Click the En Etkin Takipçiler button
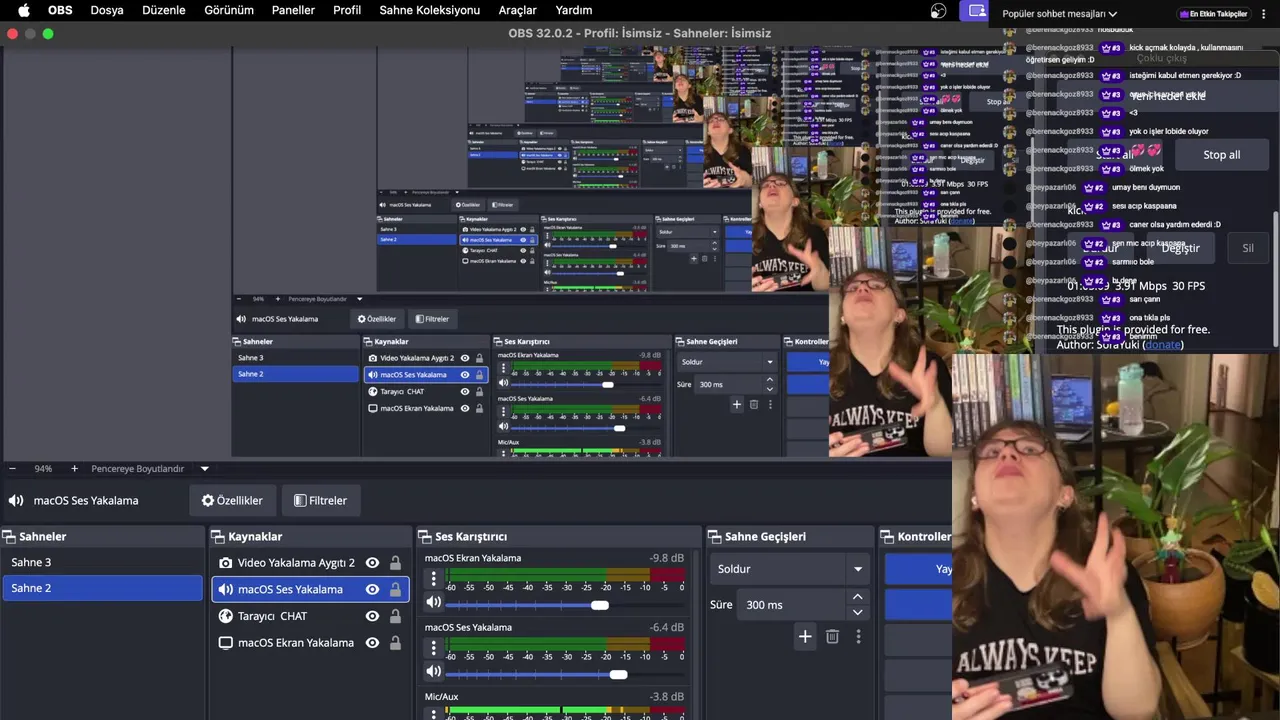Screen dimensions: 1280x720 1214,14
